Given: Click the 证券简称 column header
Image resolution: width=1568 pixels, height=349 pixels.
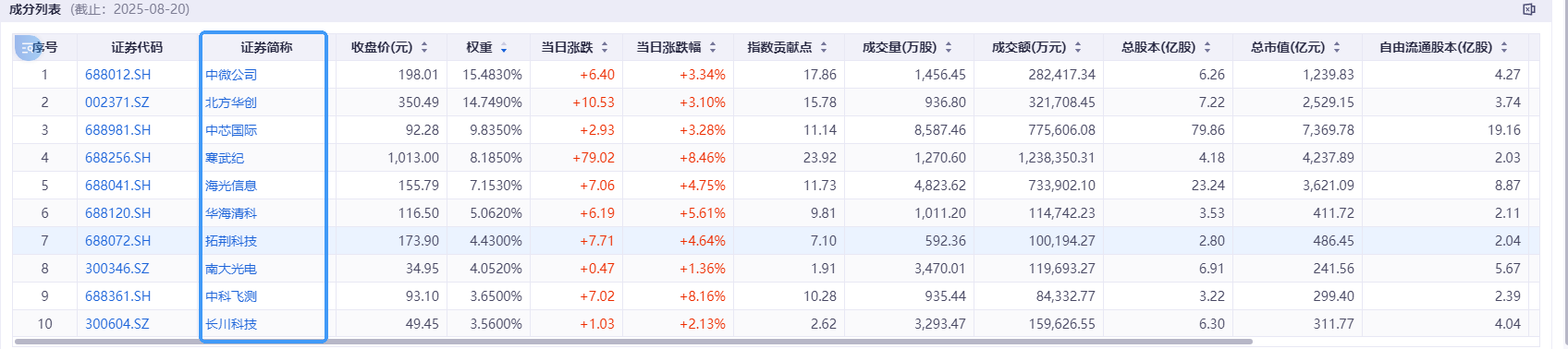Looking at the screenshot, I should (266, 47).
